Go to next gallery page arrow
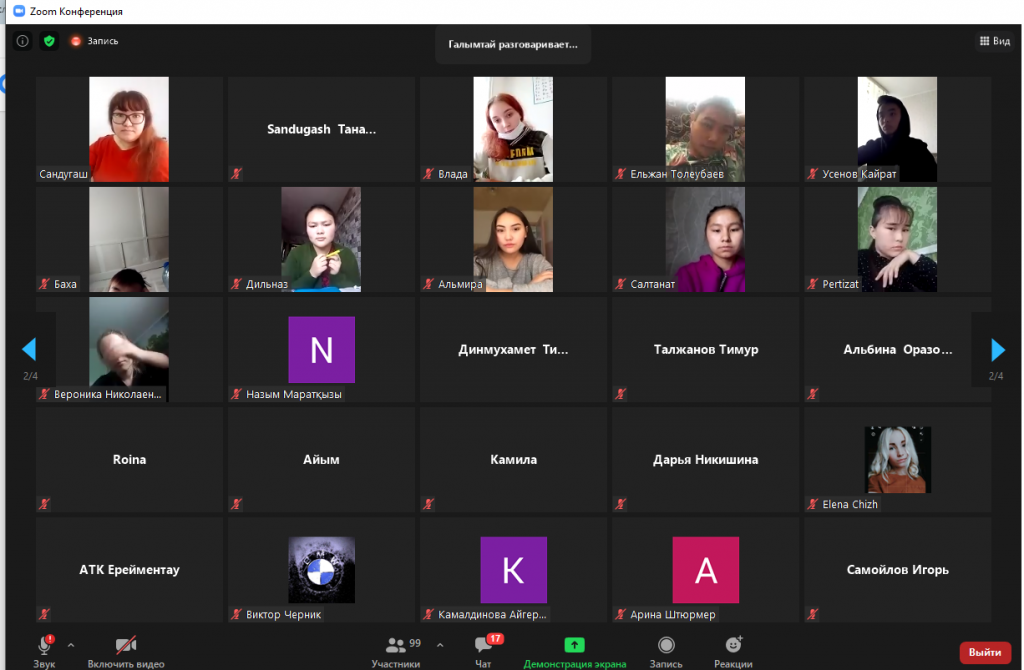Viewport: 1024px width, 670px height. tap(997, 349)
